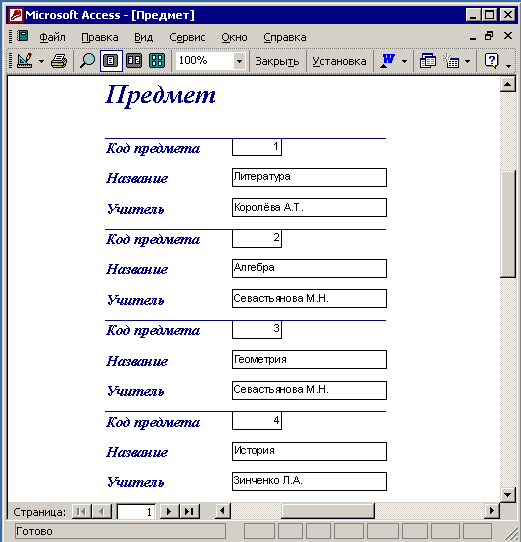
Task: Click the Access document icon in the menu bar
Action: point(23,36)
